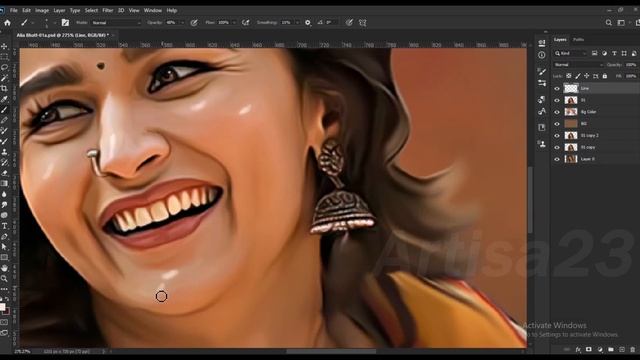
Task: Hide the 01 copy 2 layer
Action: click(x=557, y=136)
